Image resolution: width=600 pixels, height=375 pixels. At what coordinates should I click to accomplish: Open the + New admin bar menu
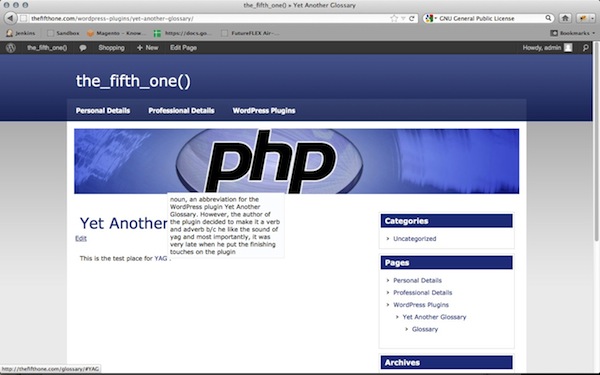pyautogui.click(x=147, y=48)
